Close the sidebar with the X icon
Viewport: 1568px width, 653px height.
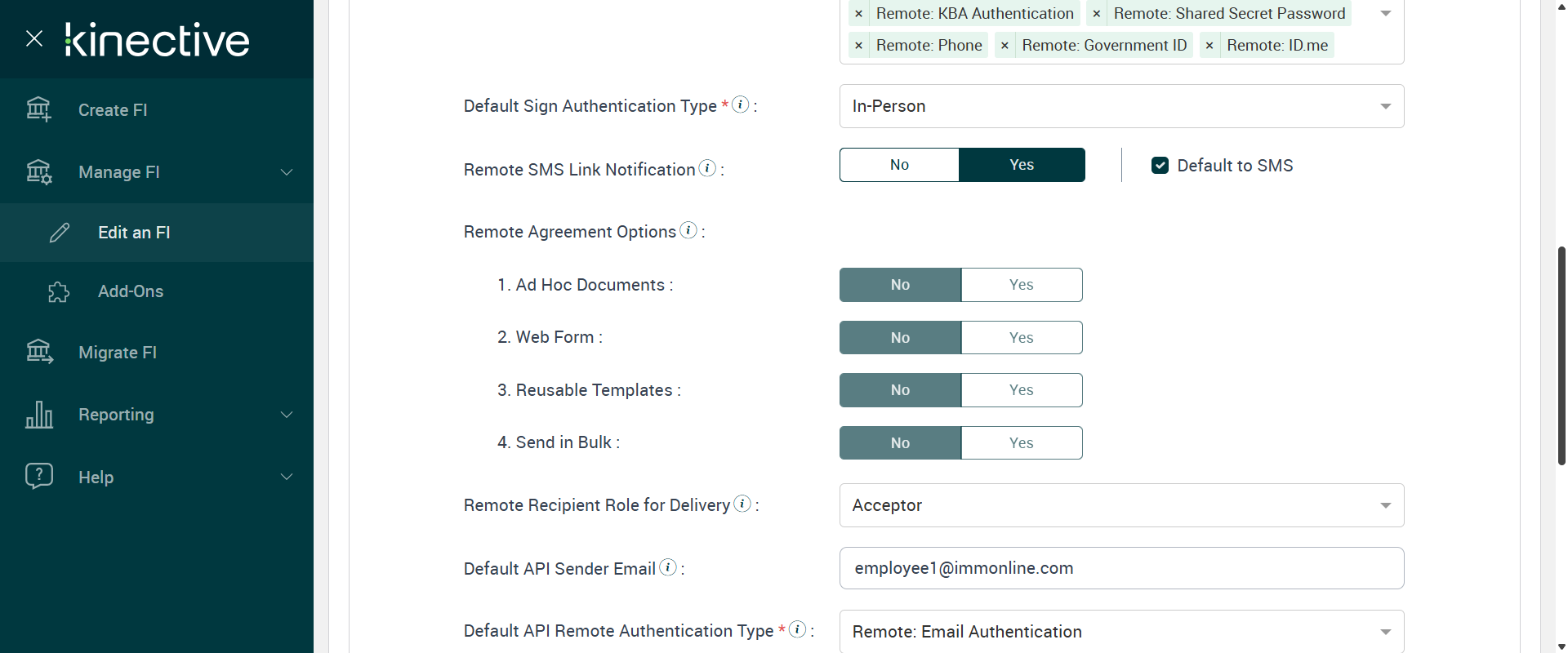[x=34, y=38]
